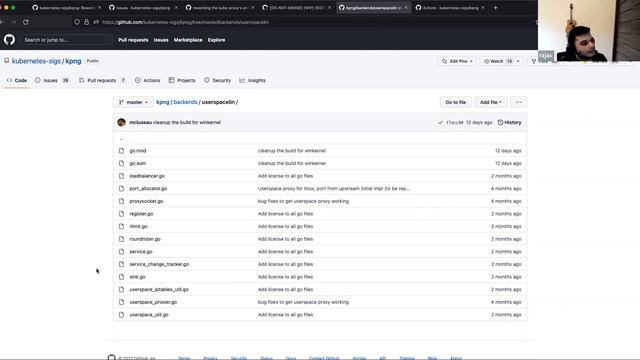
Task: Open Pull requests in top navigation
Action: click(x=133, y=40)
